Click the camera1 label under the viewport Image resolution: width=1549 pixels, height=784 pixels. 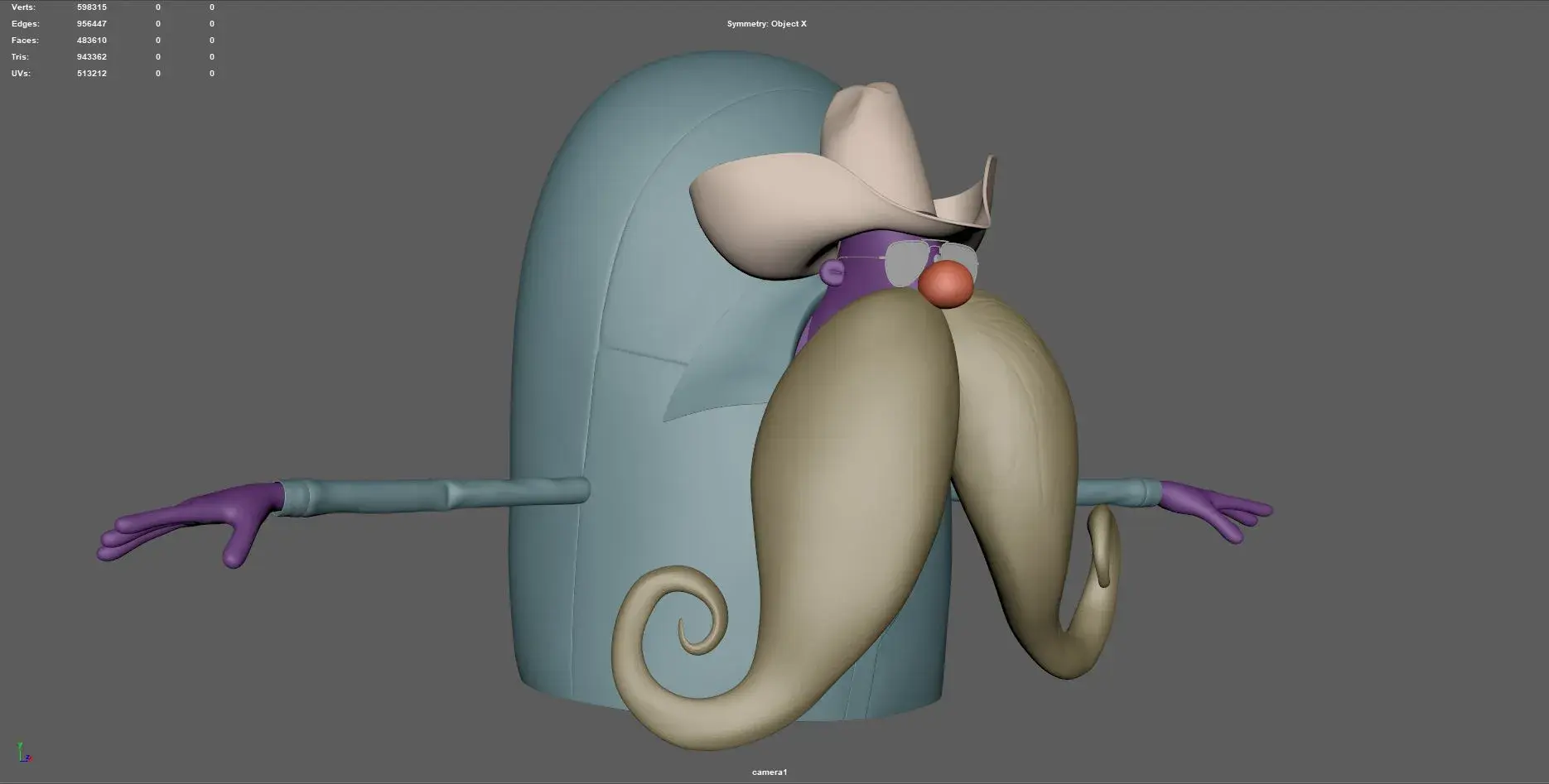coord(770,772)
